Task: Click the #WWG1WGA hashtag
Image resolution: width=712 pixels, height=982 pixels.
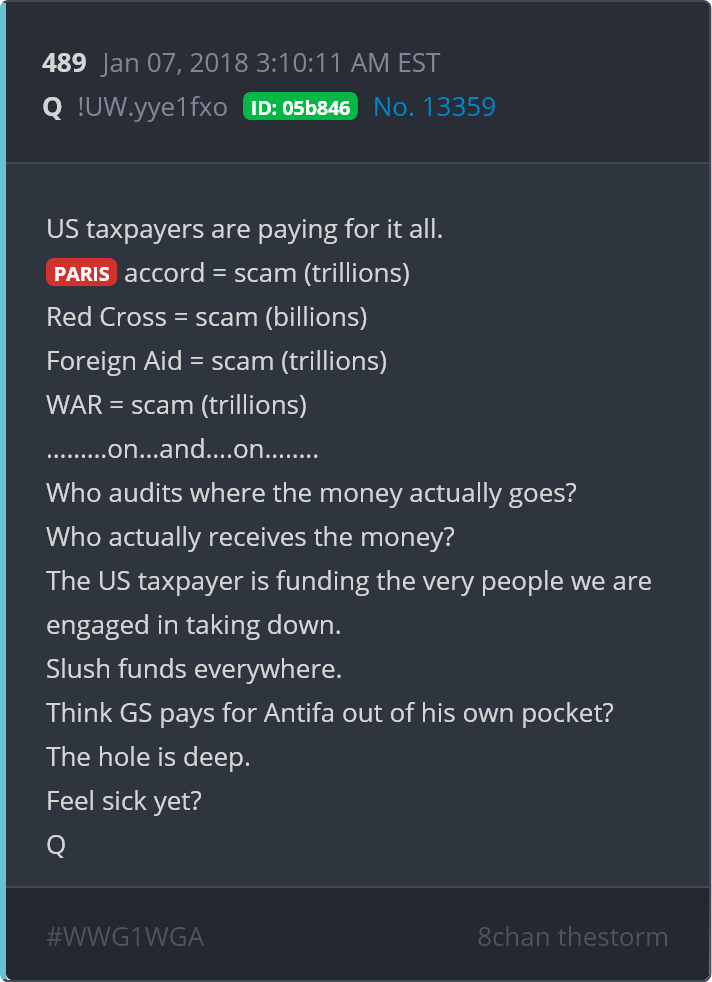Action: 125,938
